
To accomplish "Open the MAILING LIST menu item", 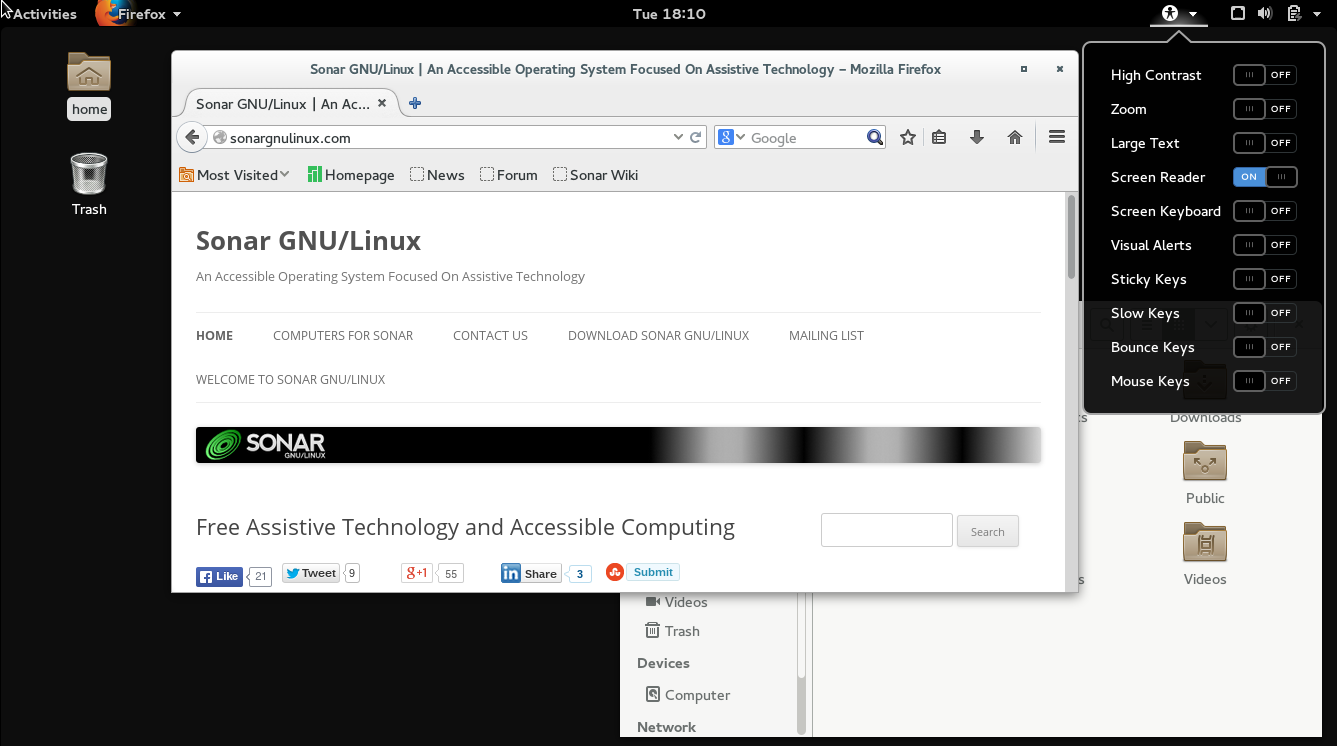I will (826, 336).
